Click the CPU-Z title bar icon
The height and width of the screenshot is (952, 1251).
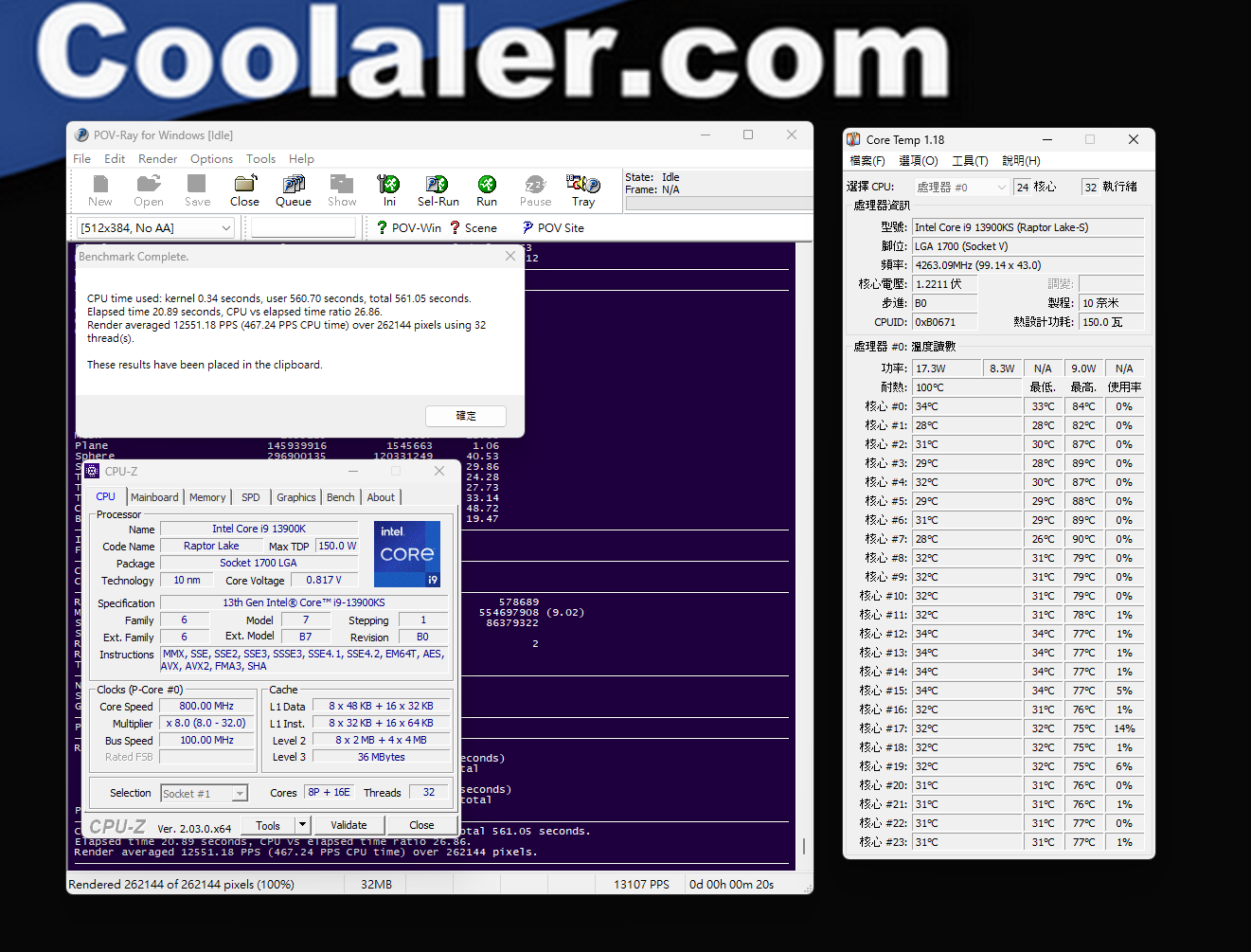[92, 471]
